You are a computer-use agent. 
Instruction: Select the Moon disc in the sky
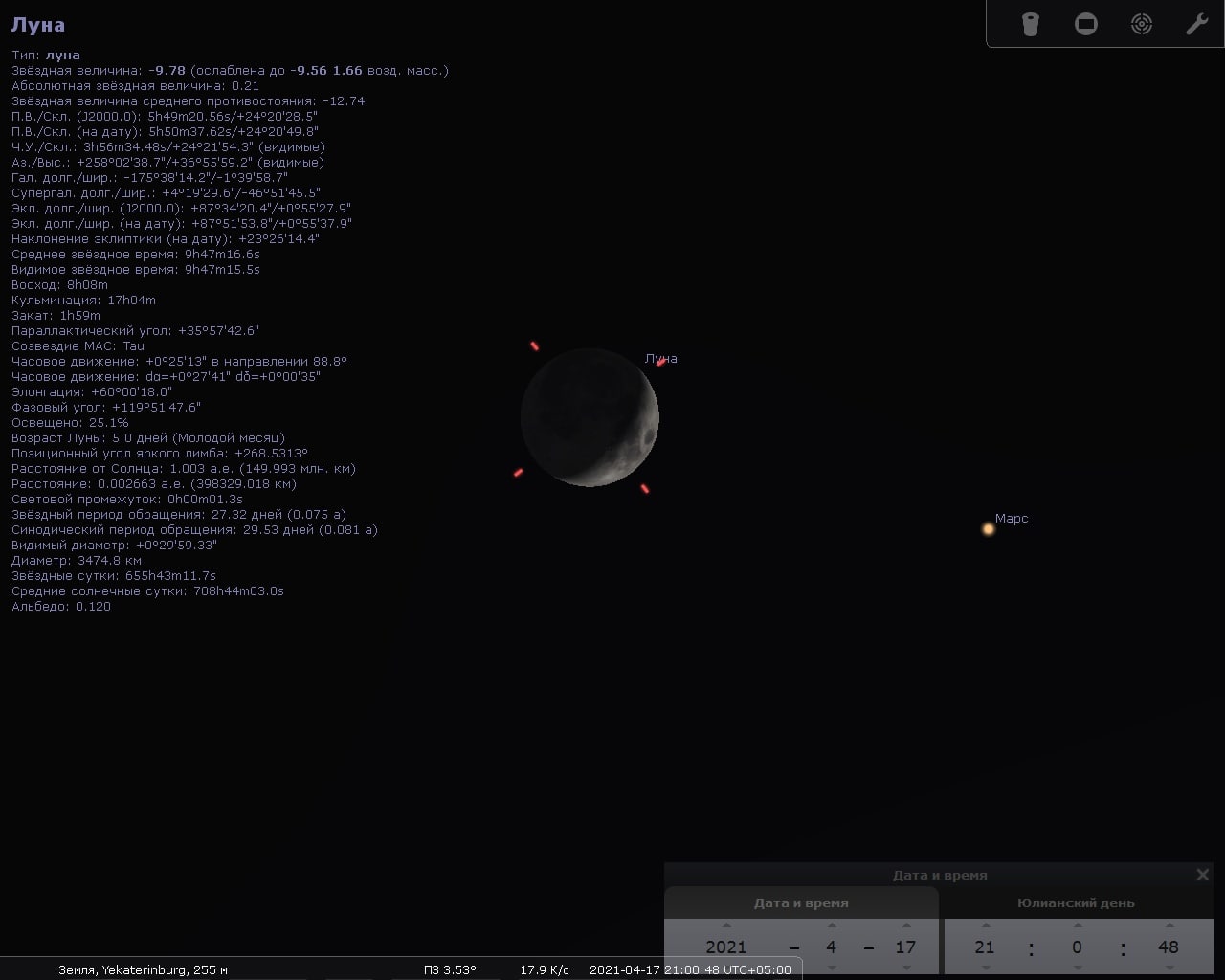pos(590,417)
